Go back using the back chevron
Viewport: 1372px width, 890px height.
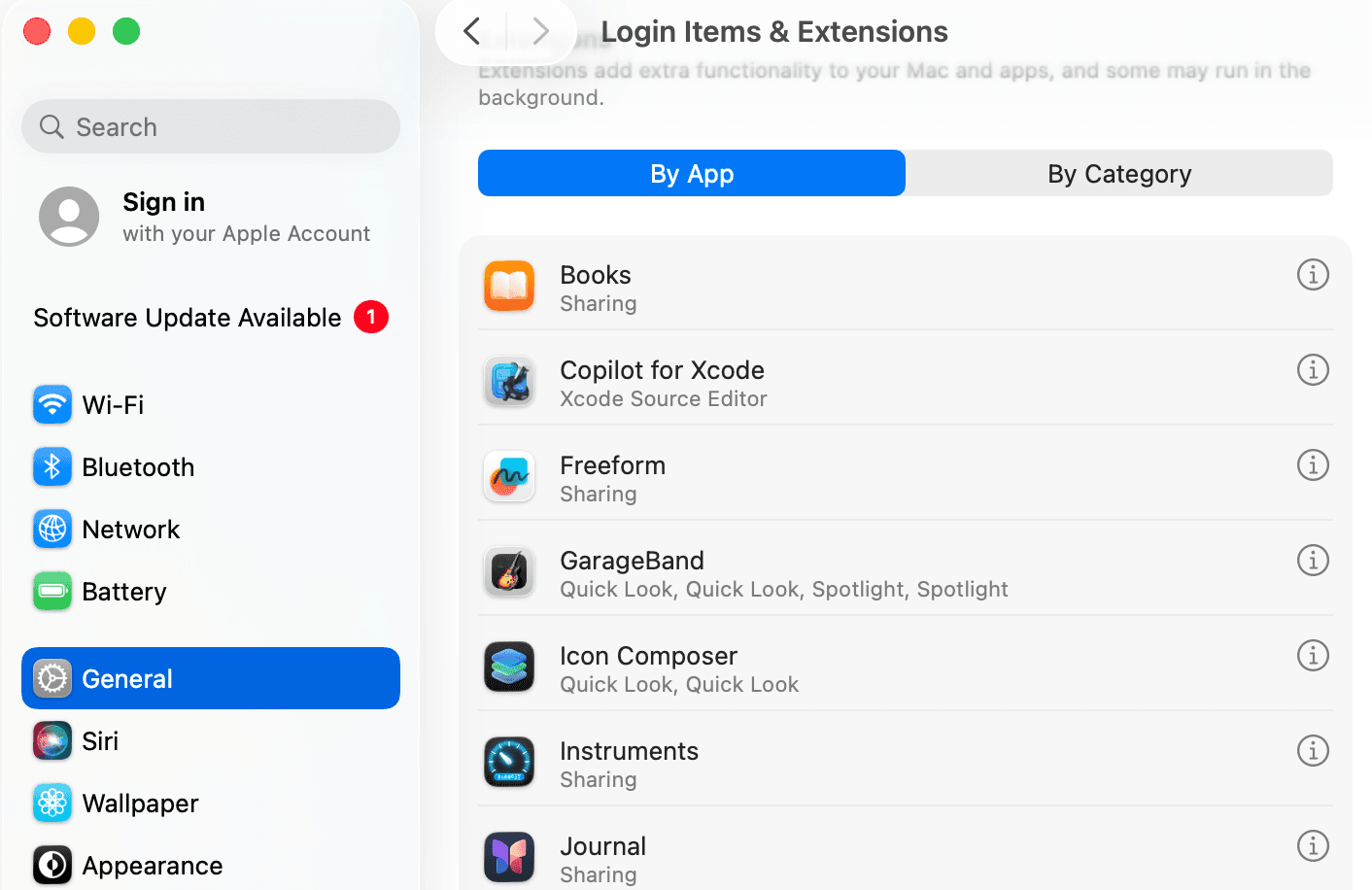click(x=472, y=32)
